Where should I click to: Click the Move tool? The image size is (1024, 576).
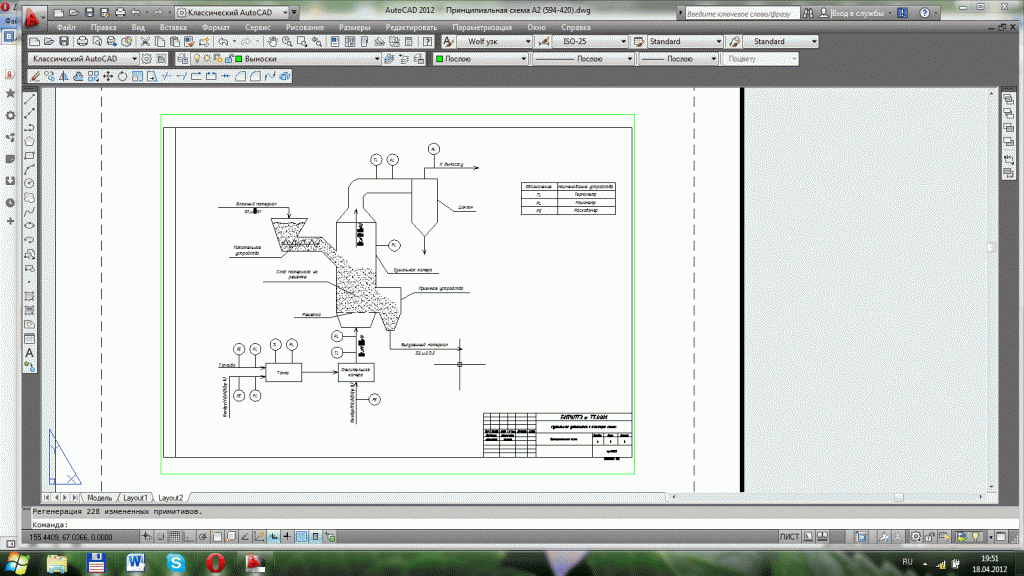[108, 76]
